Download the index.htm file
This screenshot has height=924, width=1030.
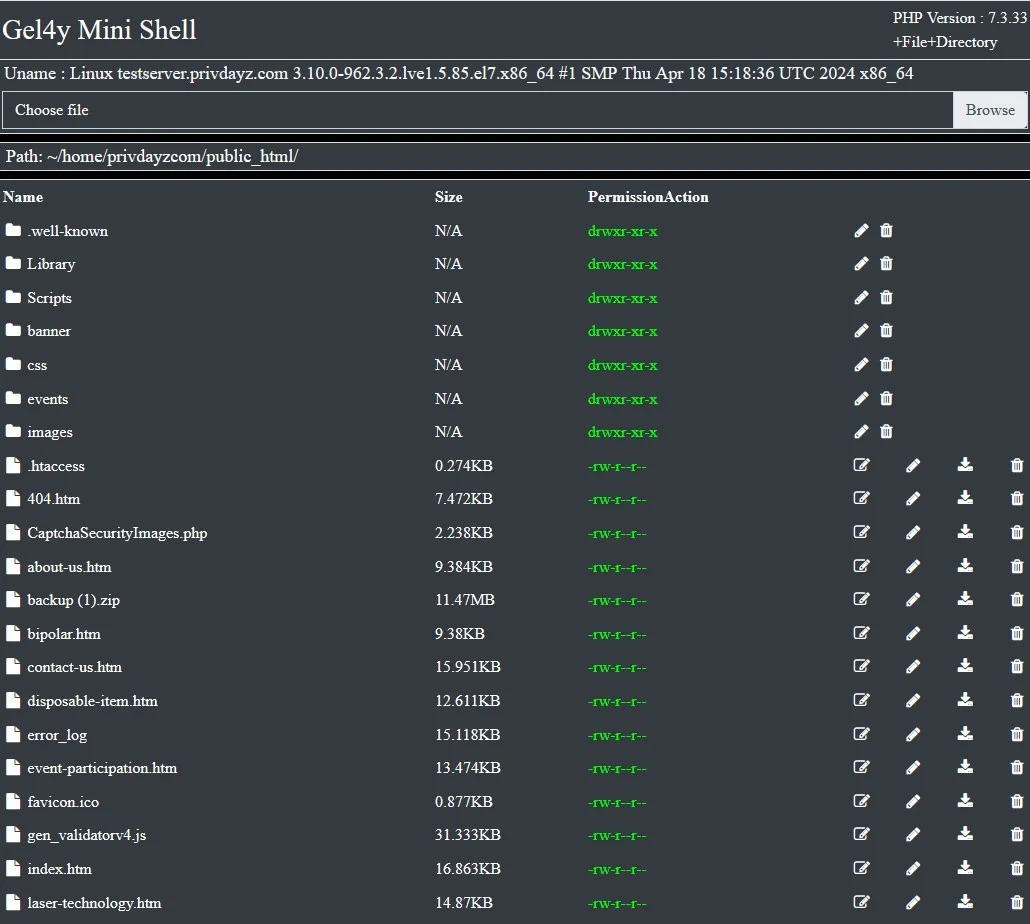(965, 868)
